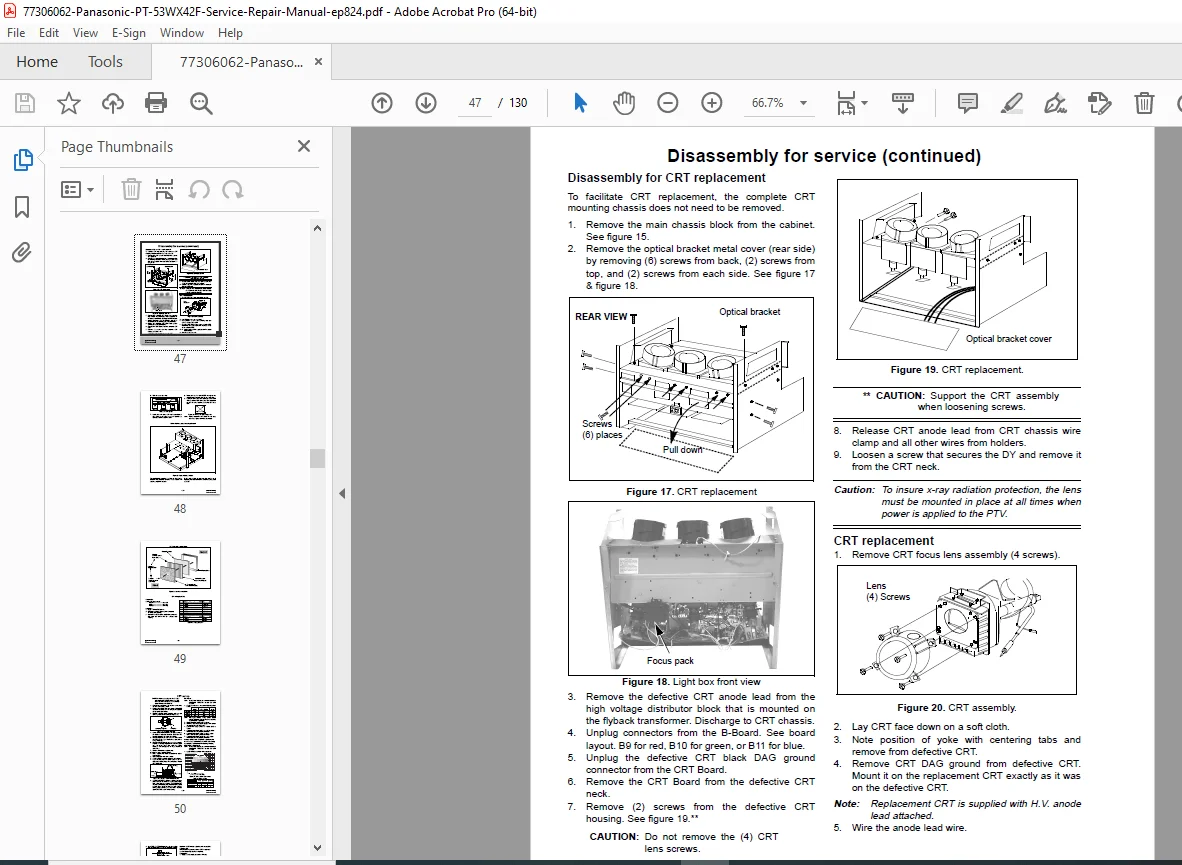1182x865 pixels.
Task: Switch to the Home tab
Action: coord(37,62)
